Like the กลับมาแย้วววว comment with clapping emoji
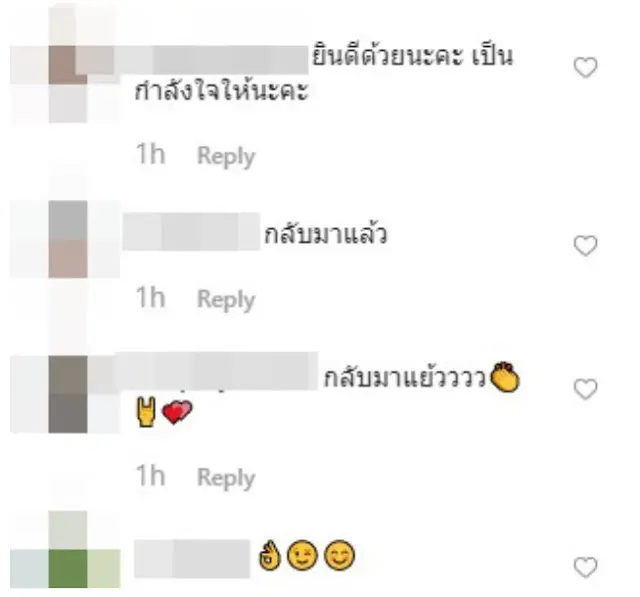Image resolution: width=640 pixels, height=597 pixels. point(585,389)
